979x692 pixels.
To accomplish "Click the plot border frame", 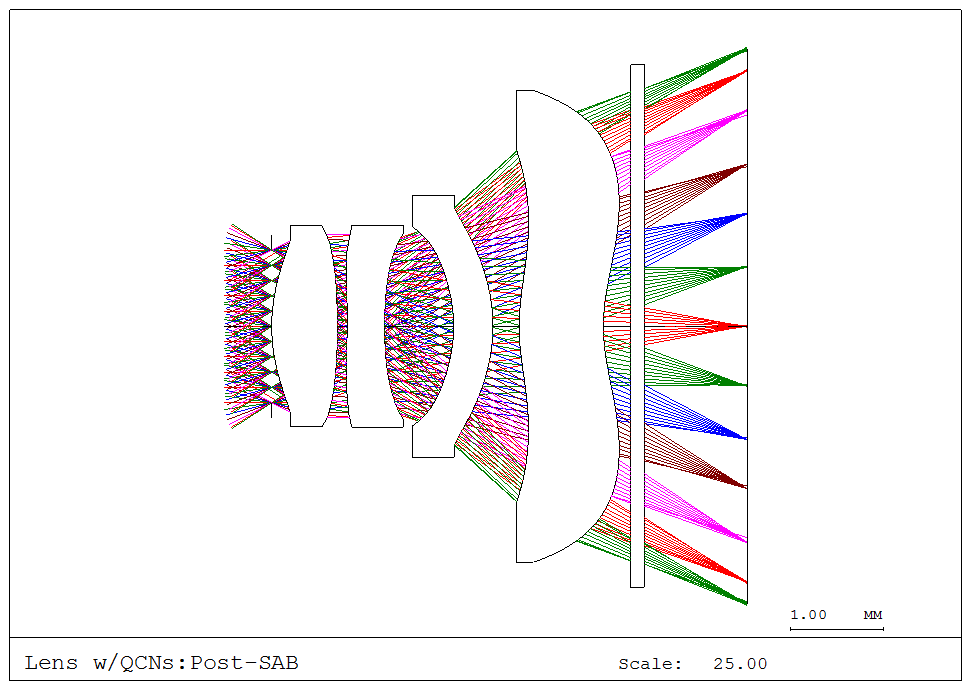I will tap(489, 8).
